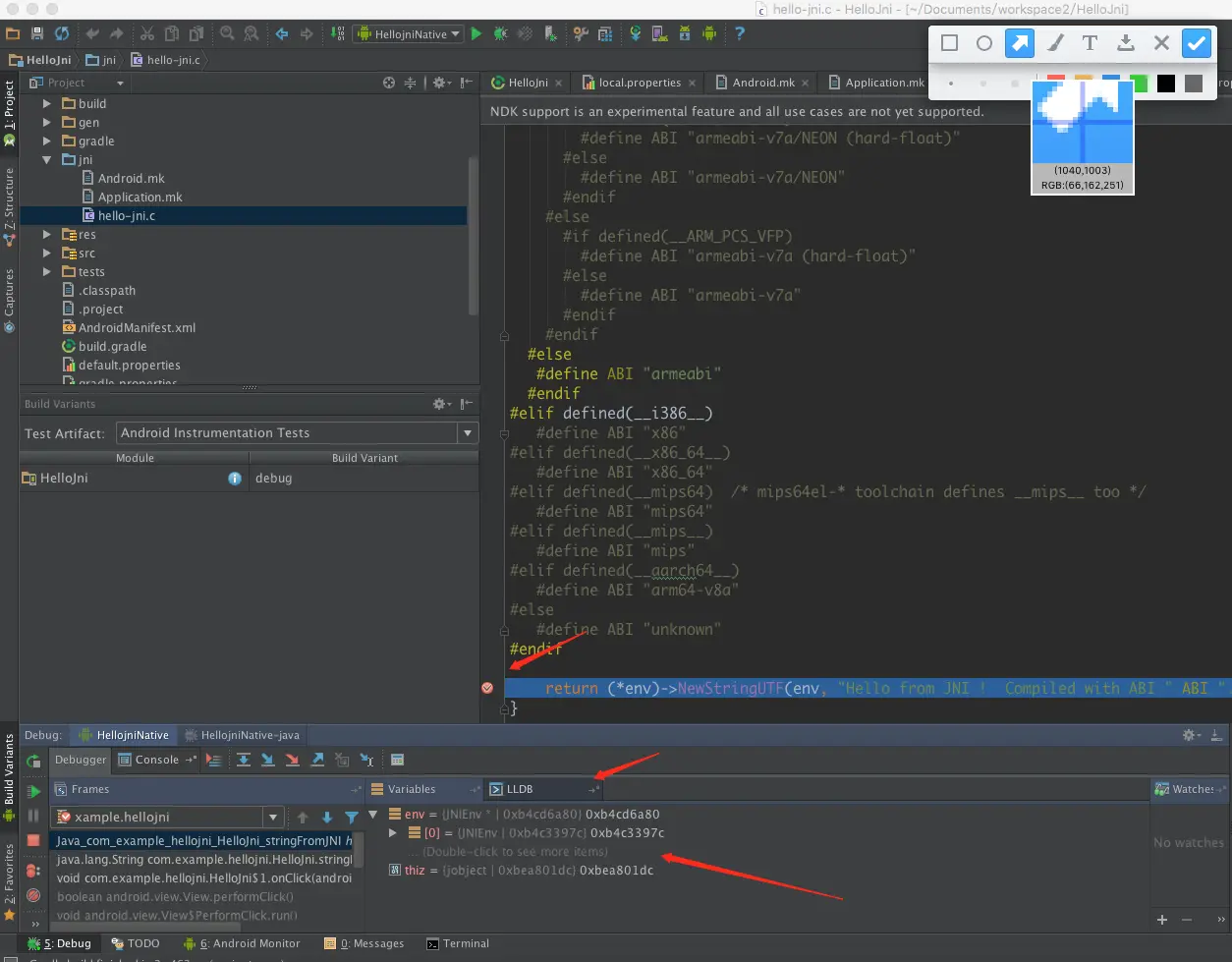Select text tool in annotation toolbar
1232x962 pixels.
pyautogui.click(x=1091, y=43)
